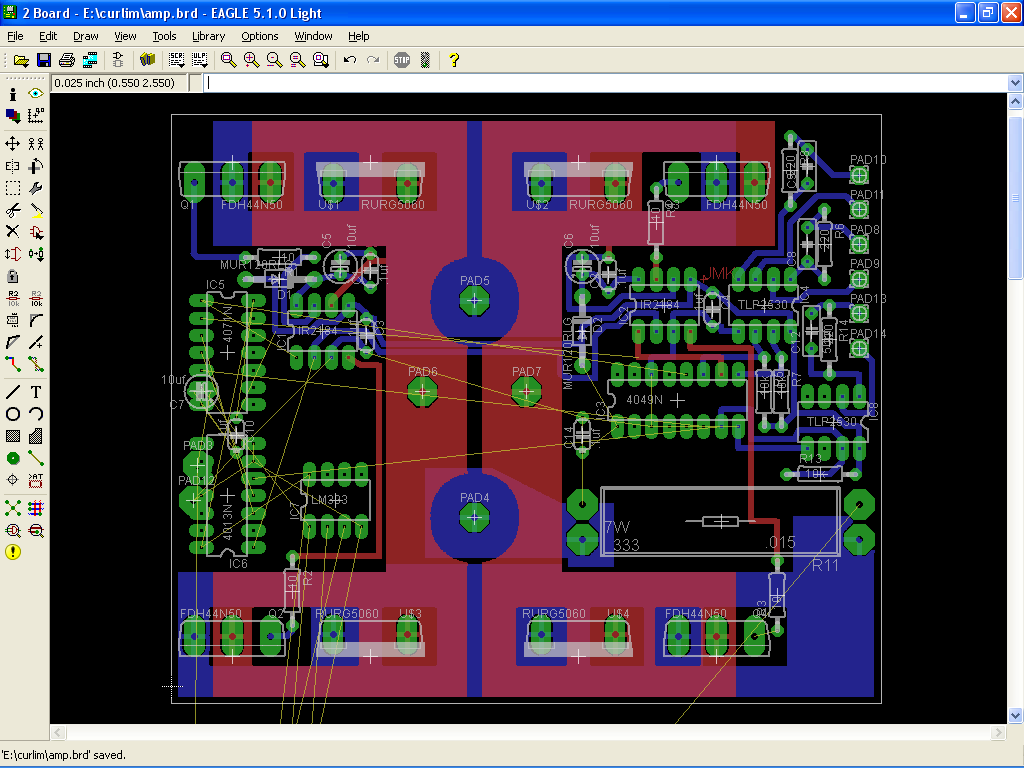Run a script with the SCR icon
The image size is (1024, 768).
tap(176, 61)
